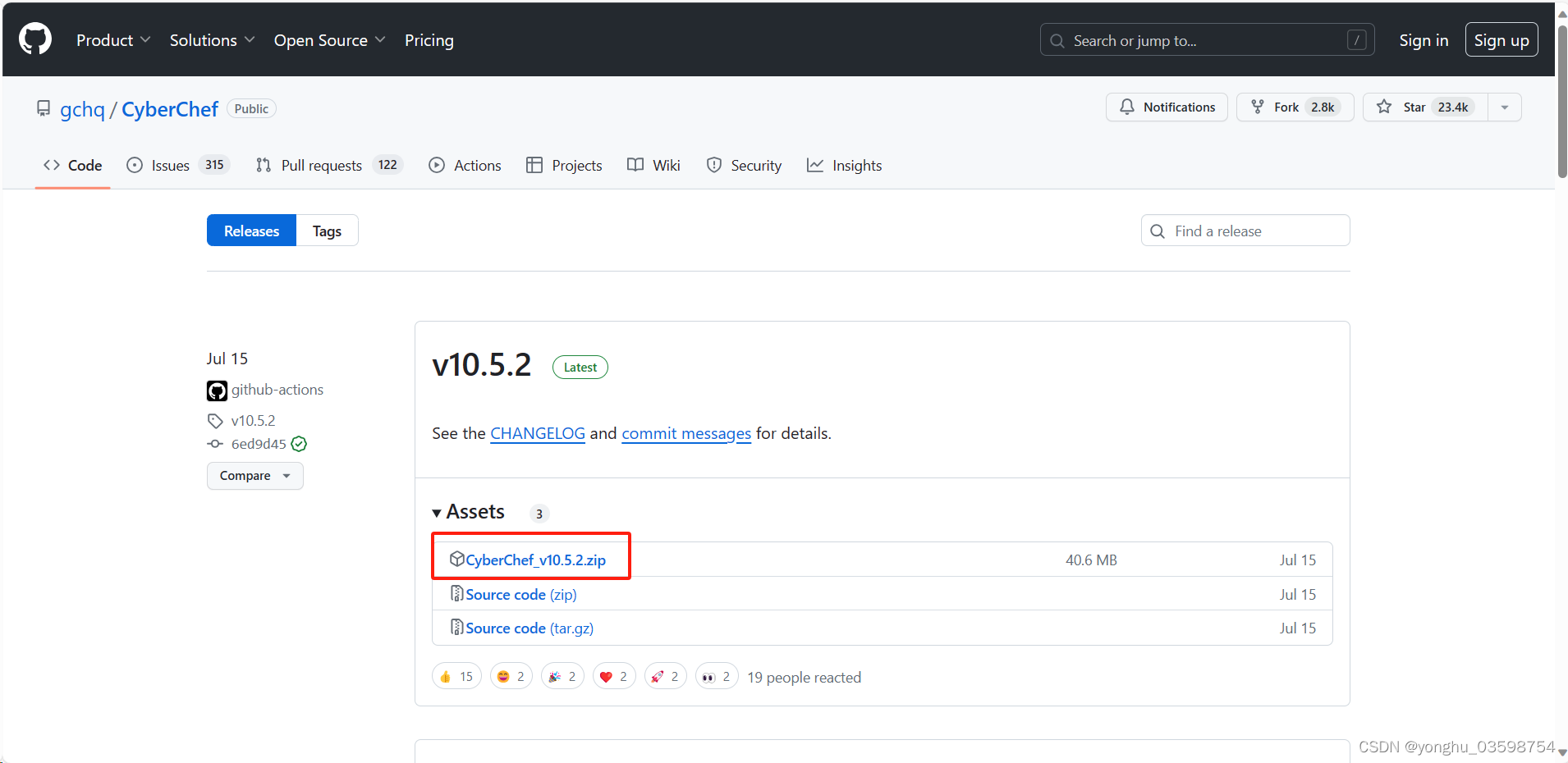
Task: Download Source code (zip)
Action: pos(521,594)
